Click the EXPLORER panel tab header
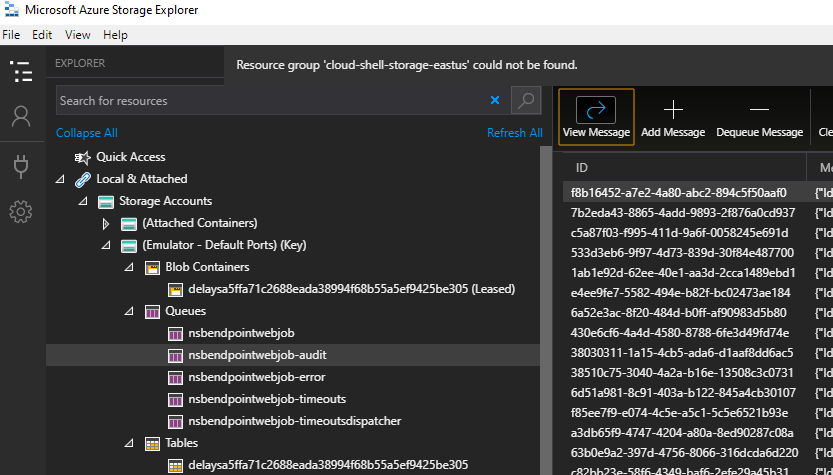Image resolution: width=833 pixels, height=475 pixels. (x=80, y=63)
